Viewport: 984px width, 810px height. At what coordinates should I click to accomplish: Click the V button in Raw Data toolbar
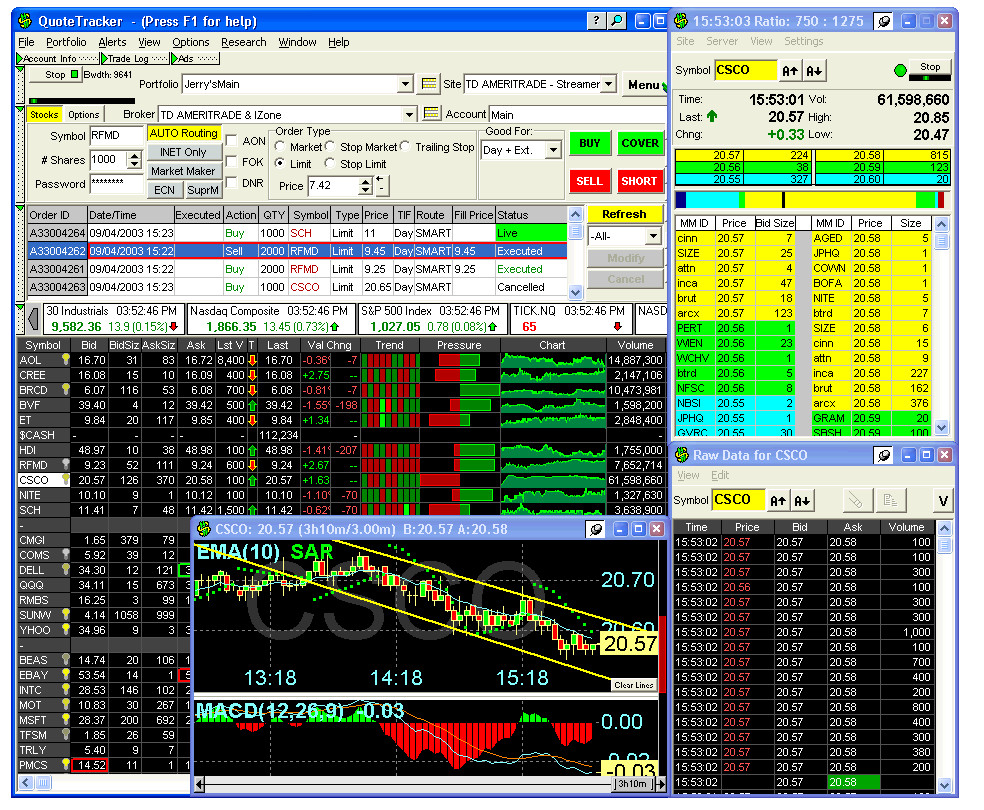tap(942, 500)
